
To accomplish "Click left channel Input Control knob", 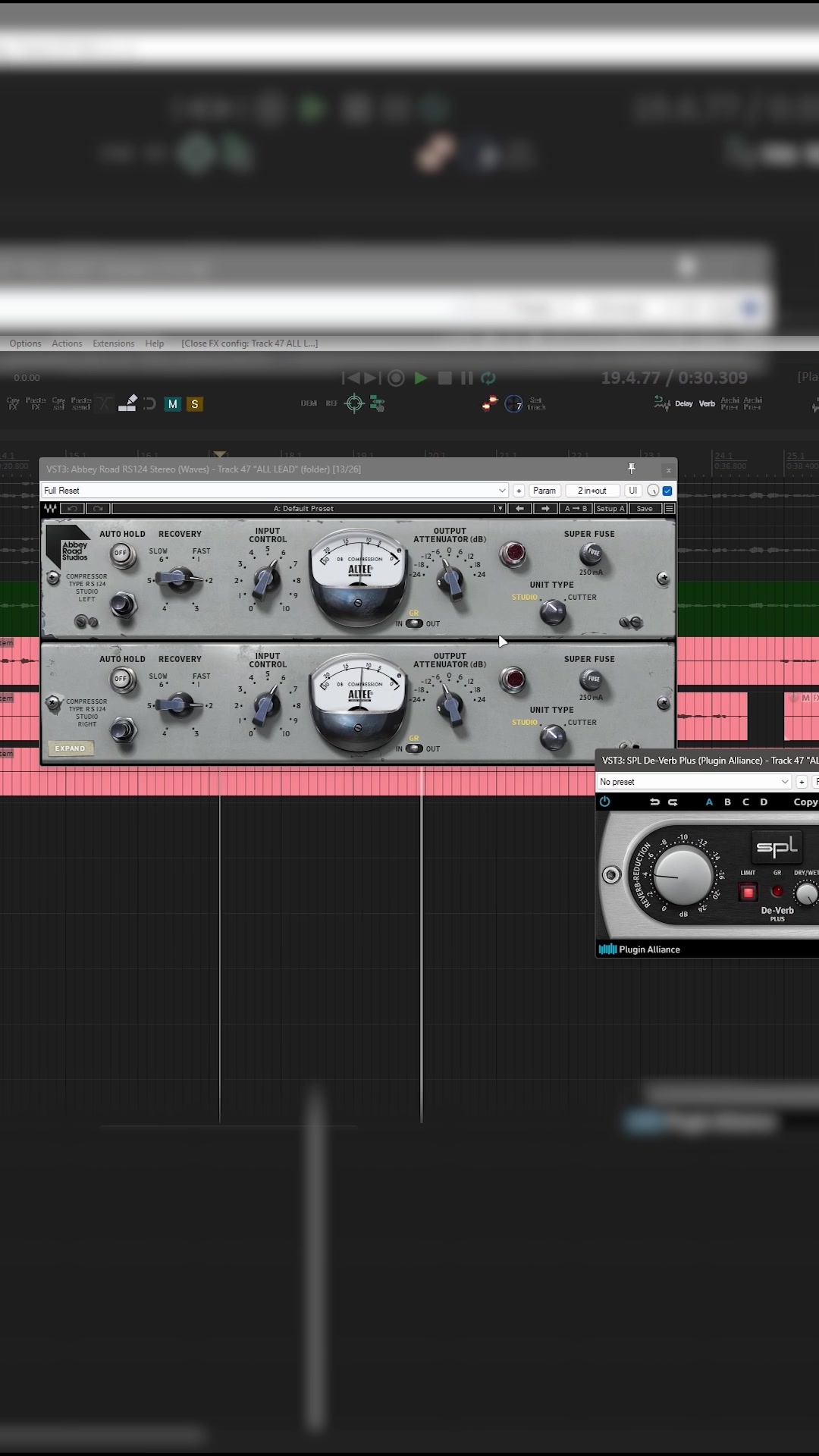I will 267,580.
